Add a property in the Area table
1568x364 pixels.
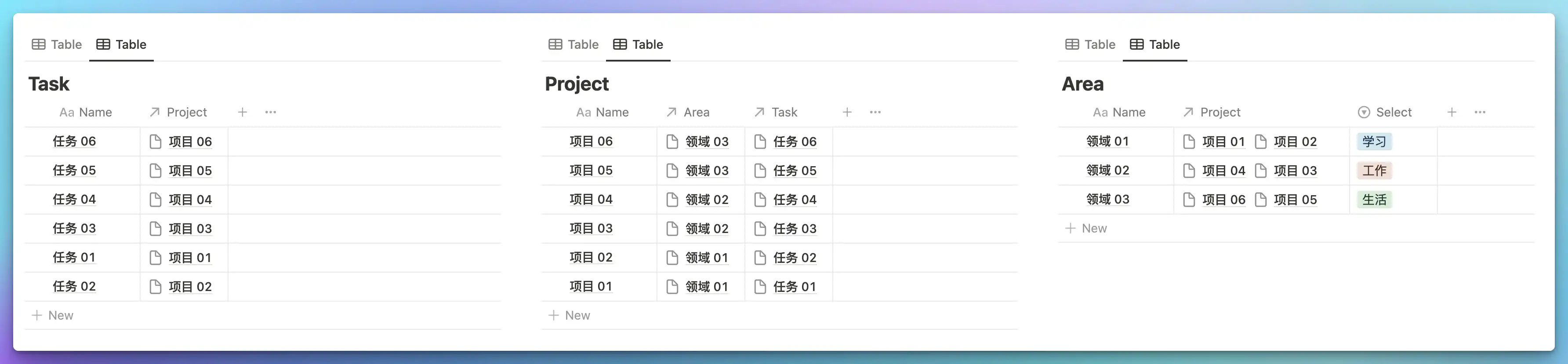coord(1452,112)
